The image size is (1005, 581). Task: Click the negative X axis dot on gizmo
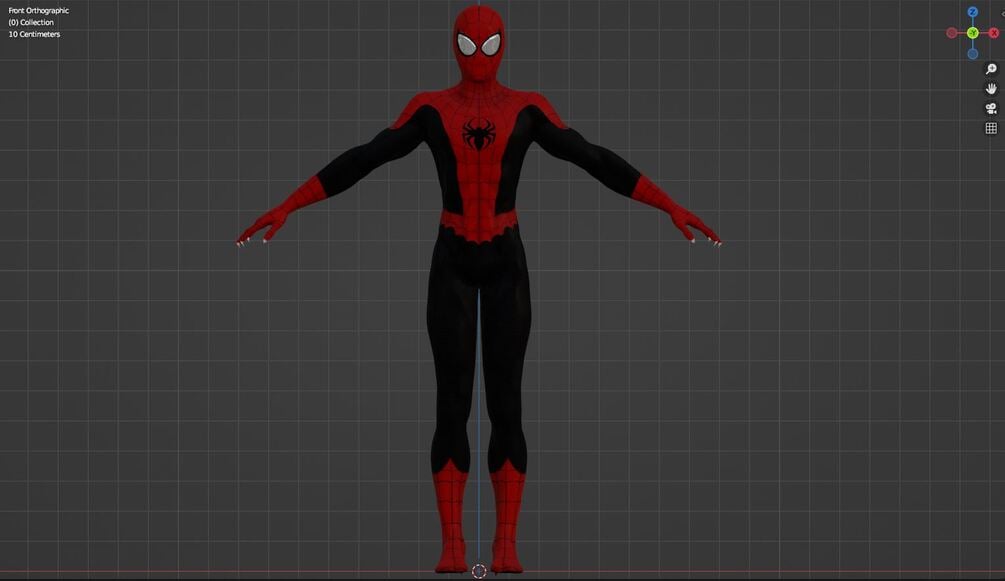click(952, 33)
